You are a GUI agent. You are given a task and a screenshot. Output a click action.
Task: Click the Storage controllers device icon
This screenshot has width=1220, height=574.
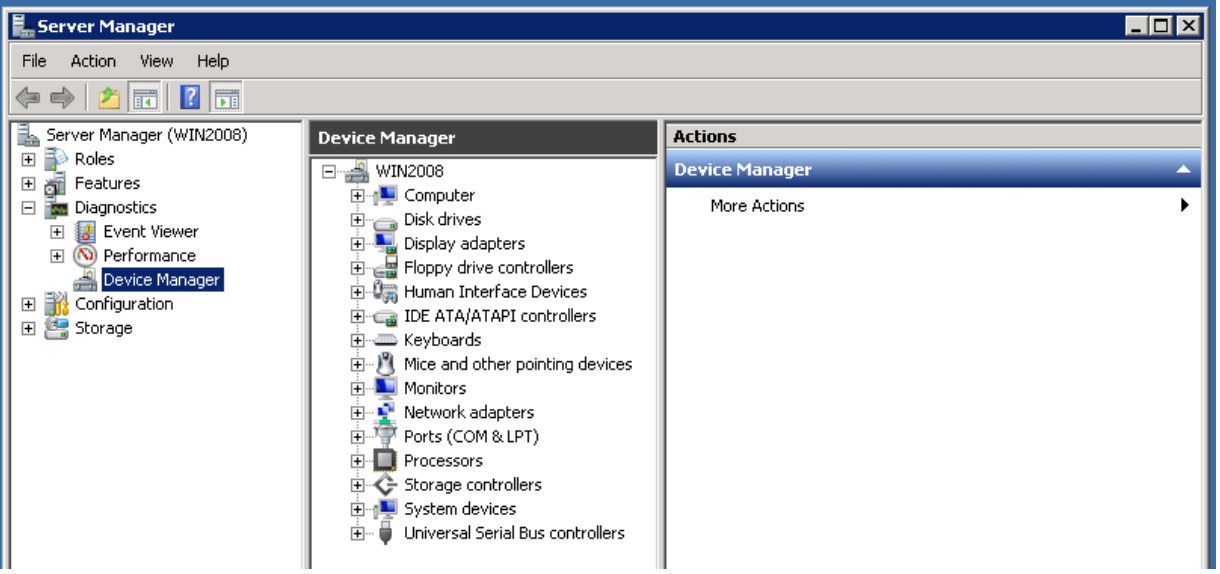click(x=386, y=485)
